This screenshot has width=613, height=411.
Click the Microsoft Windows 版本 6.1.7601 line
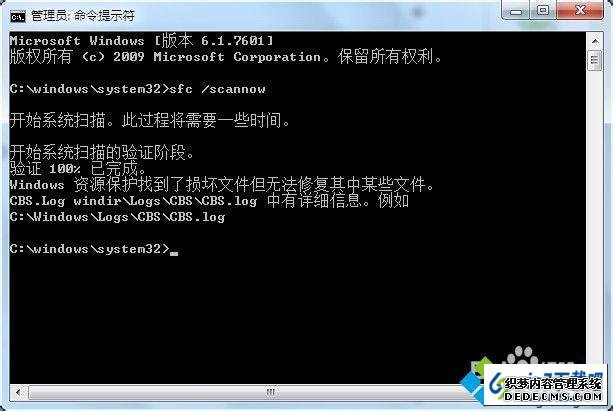pyautogui.click(x=142, y=41)
